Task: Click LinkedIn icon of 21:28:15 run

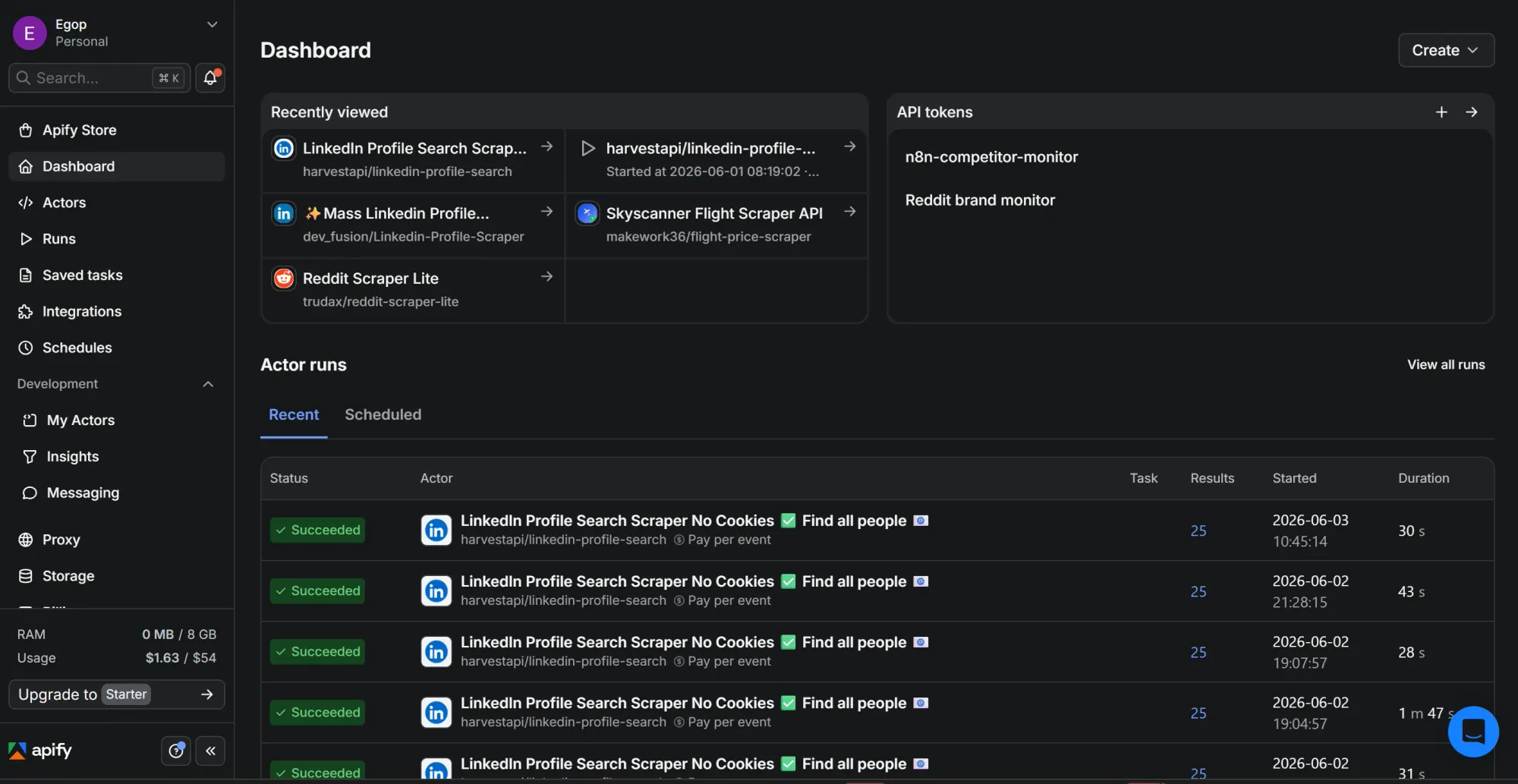Action: coord(436,590)
